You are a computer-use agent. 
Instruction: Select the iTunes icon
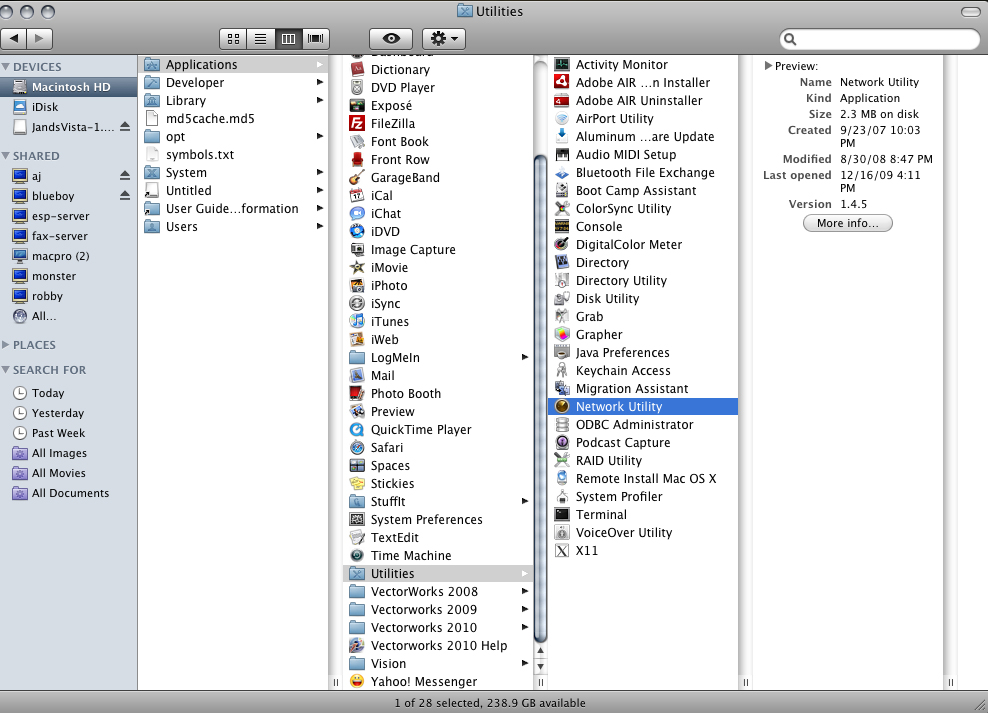tap(357, 322)
